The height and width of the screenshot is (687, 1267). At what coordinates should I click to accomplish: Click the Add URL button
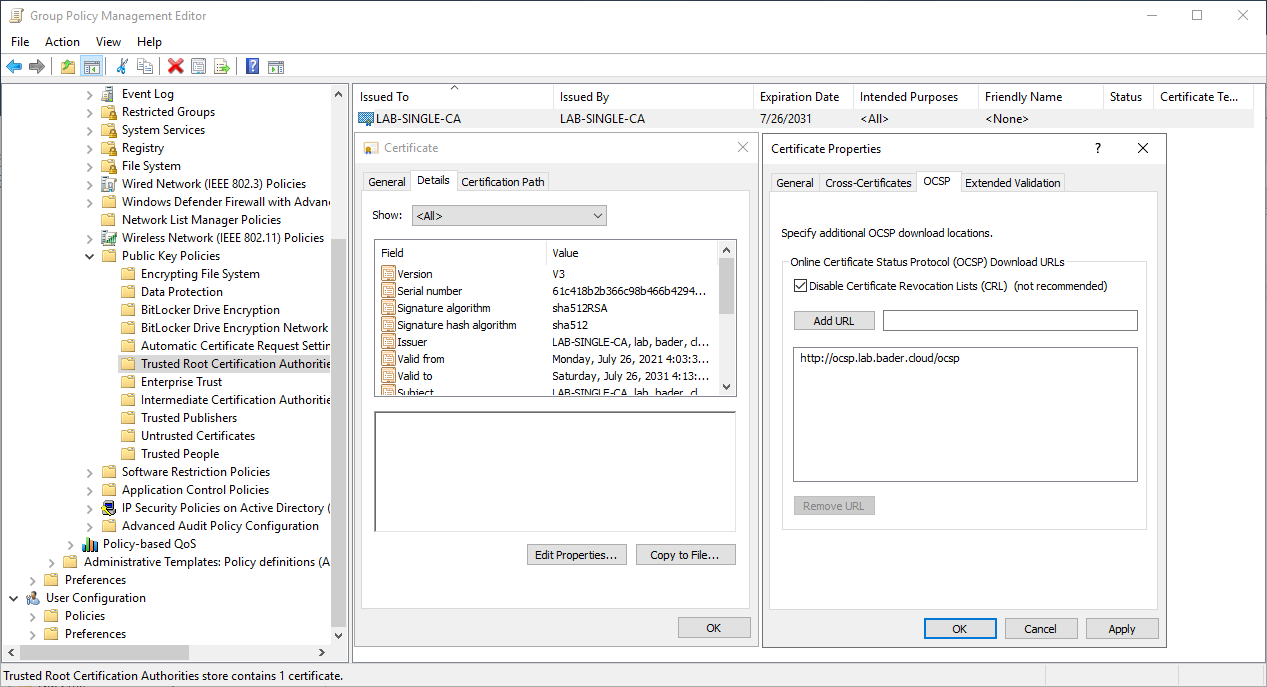[x=834, y=320]
